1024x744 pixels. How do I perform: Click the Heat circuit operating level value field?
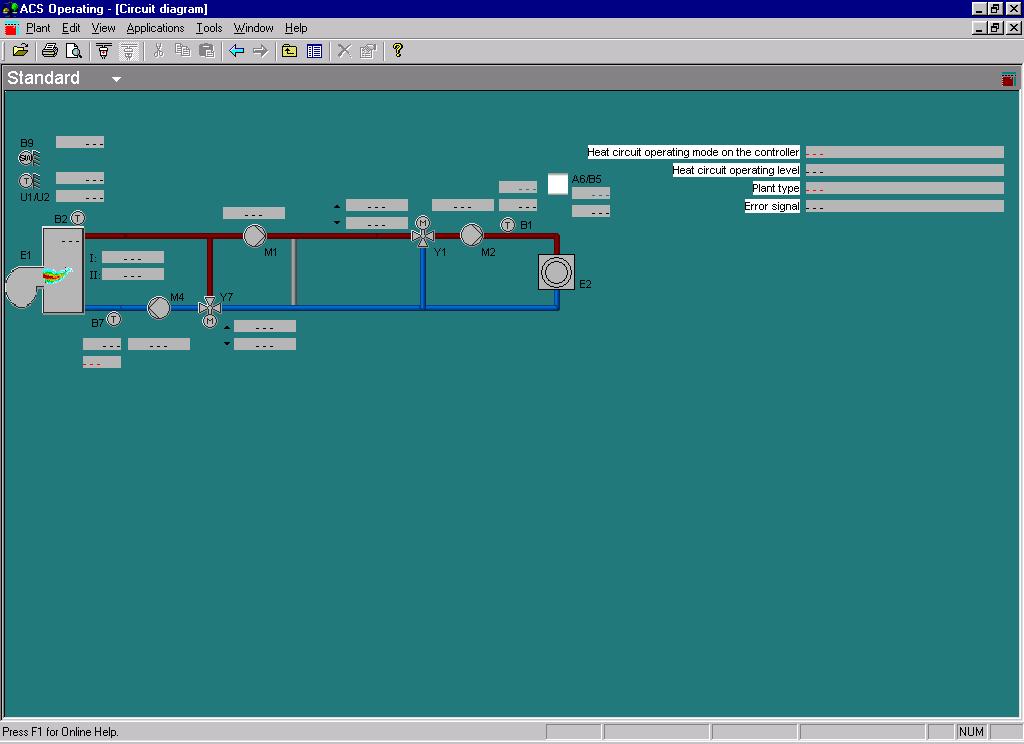[x=904, y=170]
